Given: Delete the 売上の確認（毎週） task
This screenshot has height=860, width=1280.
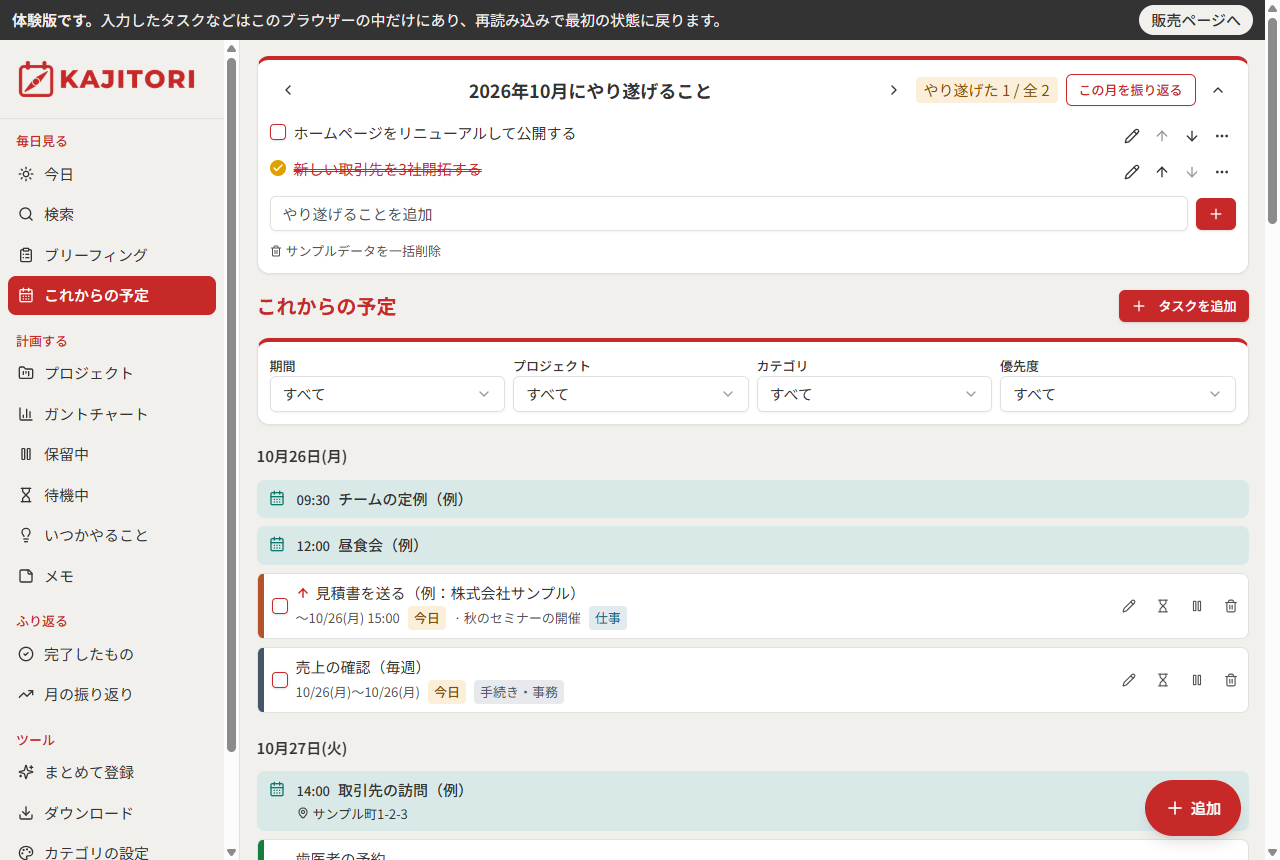Looking at the screenshot, I should point(1231,680).
